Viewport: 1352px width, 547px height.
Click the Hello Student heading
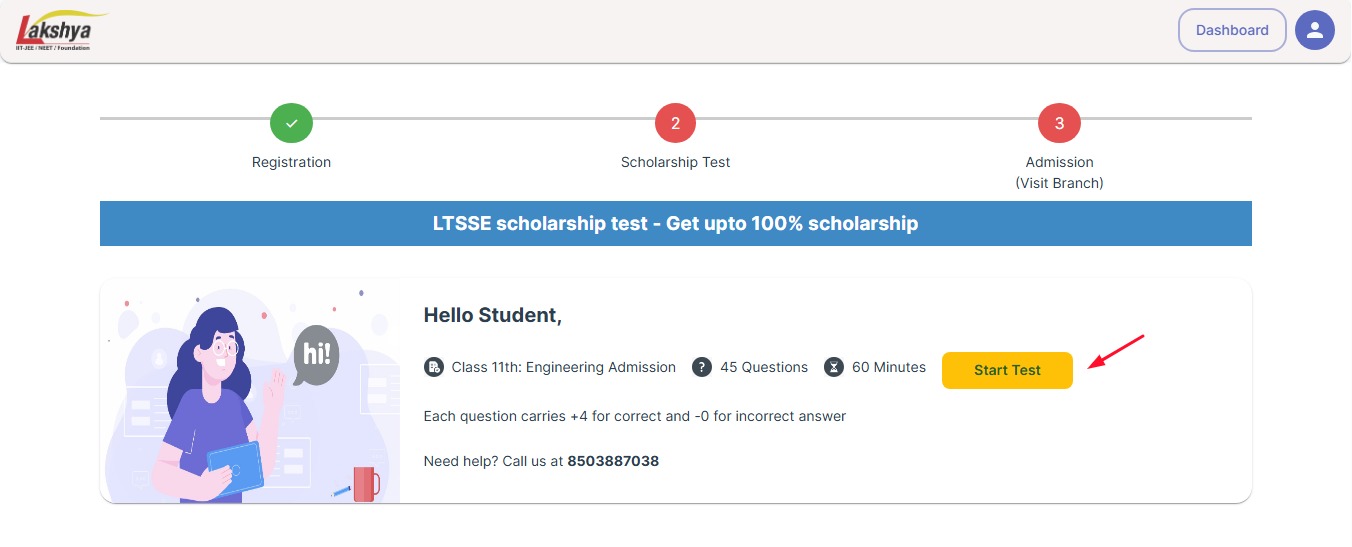click(492, 315)
